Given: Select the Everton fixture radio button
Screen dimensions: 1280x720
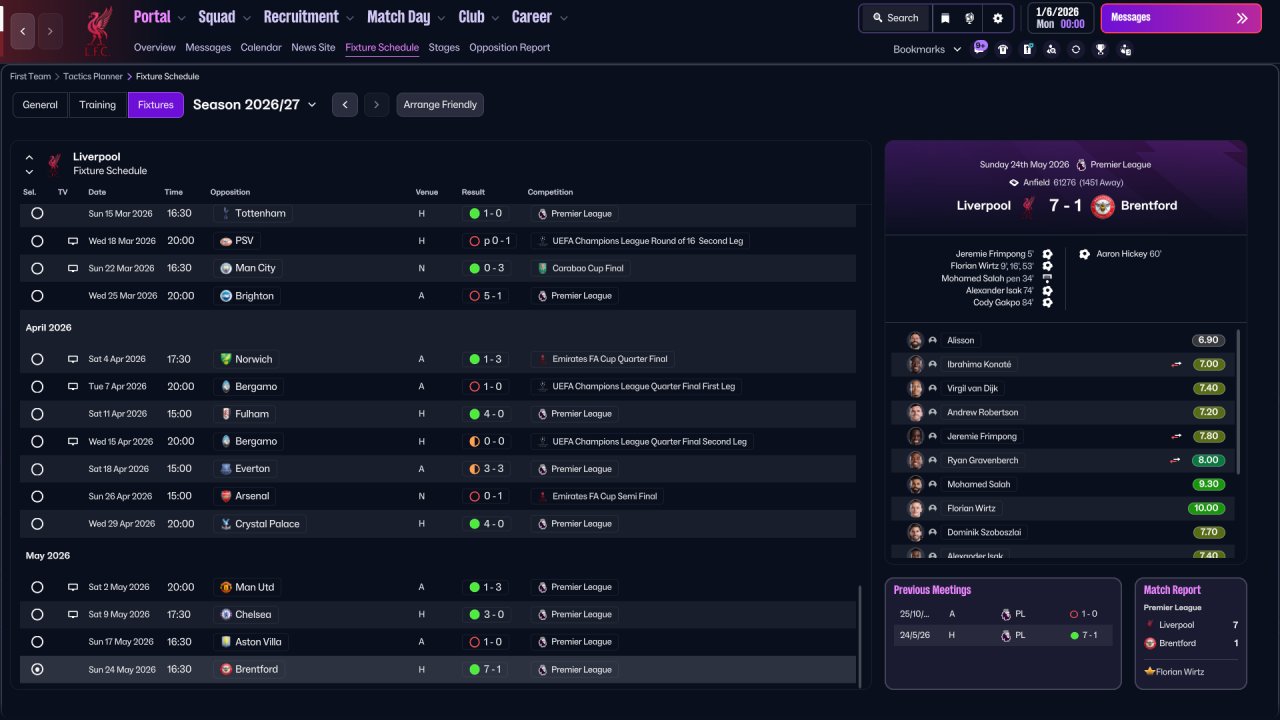Looking at the screenshot, I should coord(37,469).
